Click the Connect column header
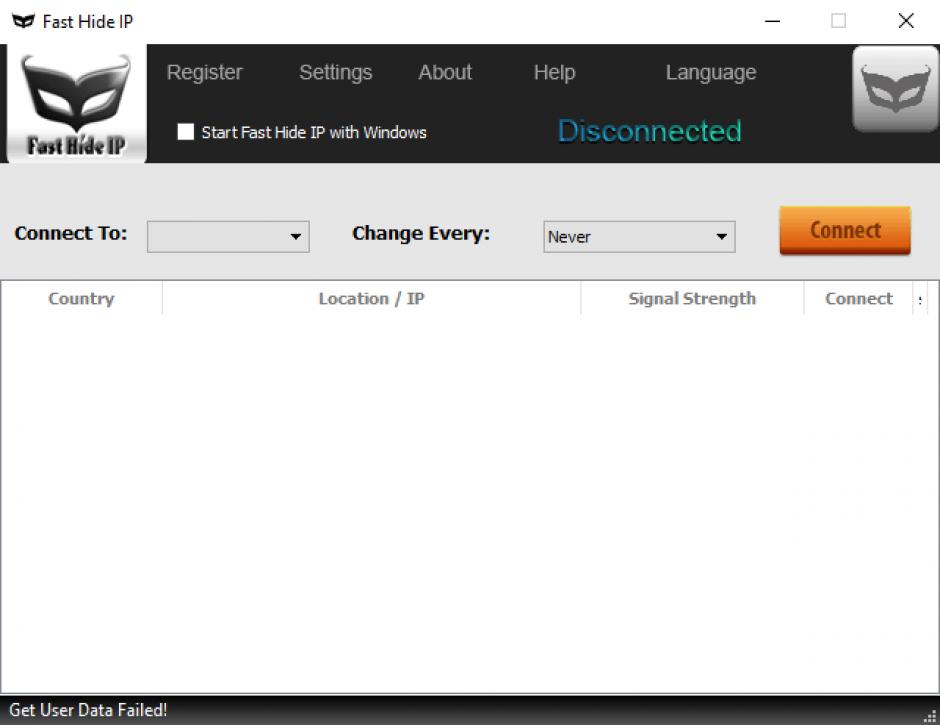940x725 pixels. pos(858,299)
